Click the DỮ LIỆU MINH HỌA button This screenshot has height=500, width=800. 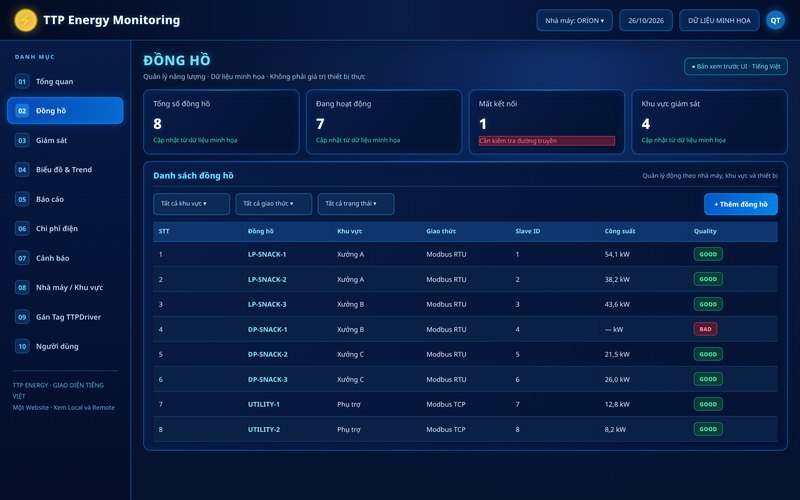tap(719, 20)
